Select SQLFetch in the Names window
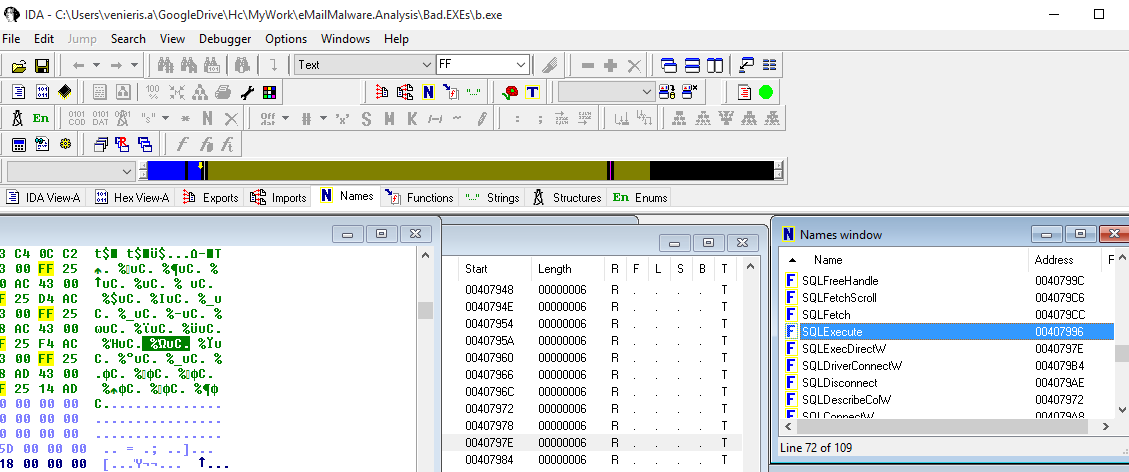This screenshot has height=472, width=1129. [x=826, y=314]
